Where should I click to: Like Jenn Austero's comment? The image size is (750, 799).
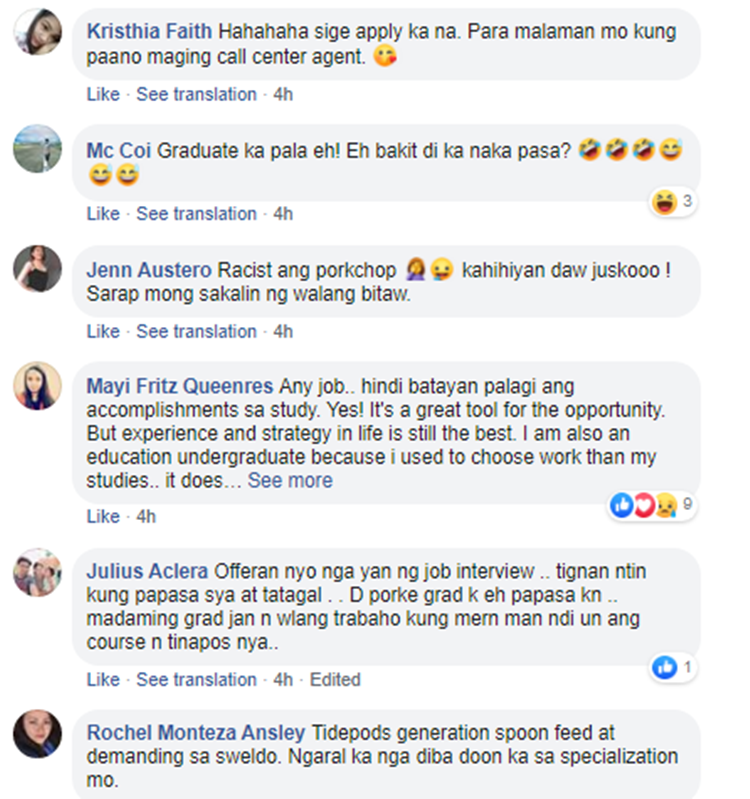[103, 331]
